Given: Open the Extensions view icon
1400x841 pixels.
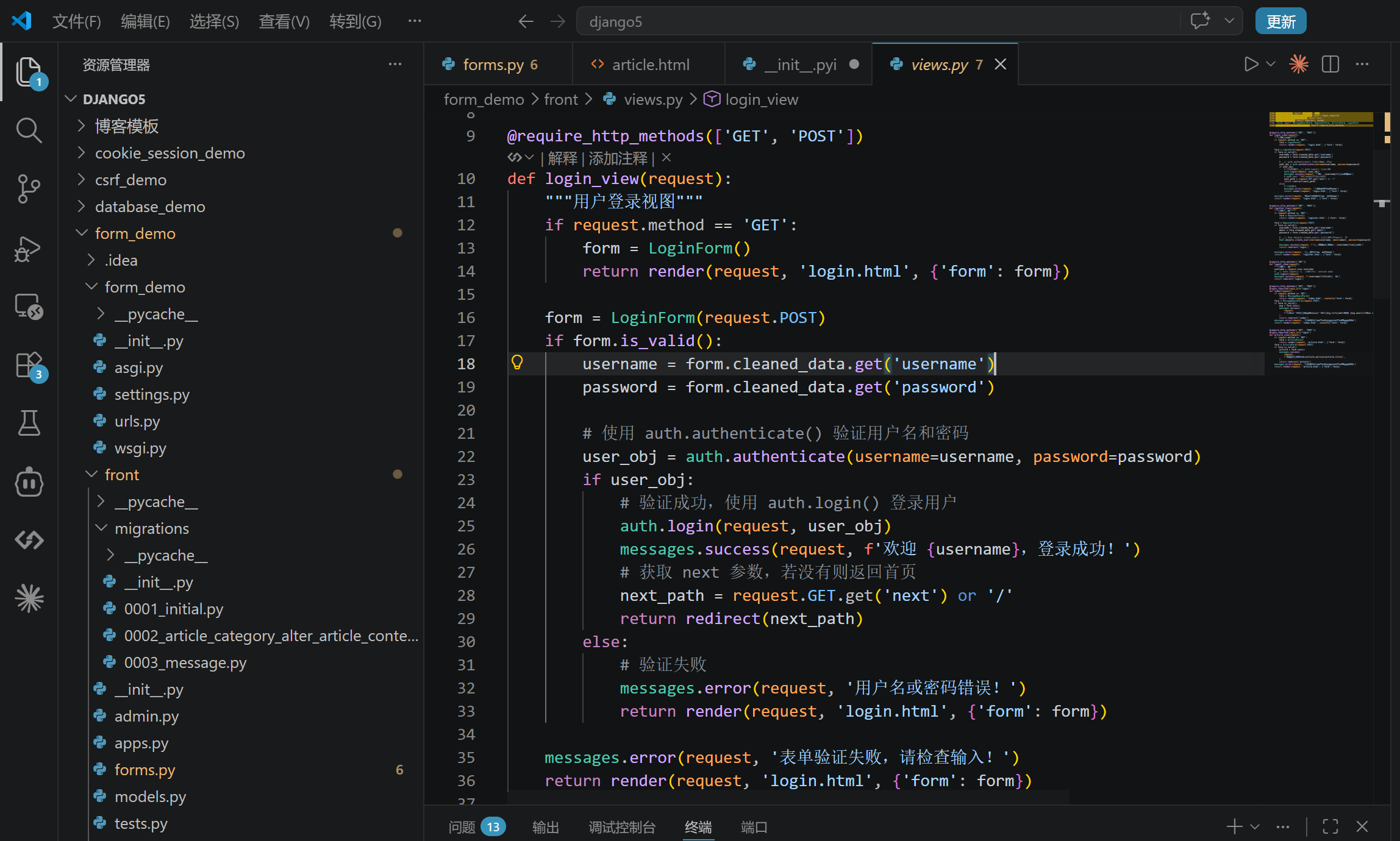Looking at the screenshot, I should [x=29, y=366].
